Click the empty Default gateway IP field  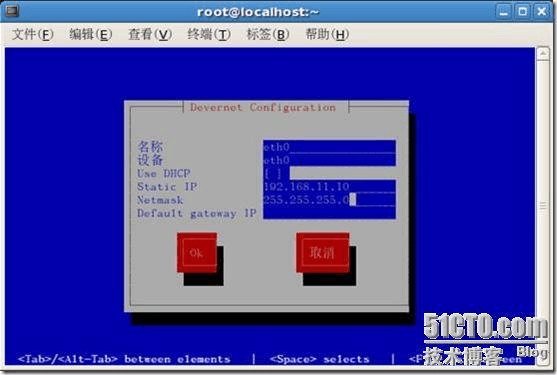point(329,213)
